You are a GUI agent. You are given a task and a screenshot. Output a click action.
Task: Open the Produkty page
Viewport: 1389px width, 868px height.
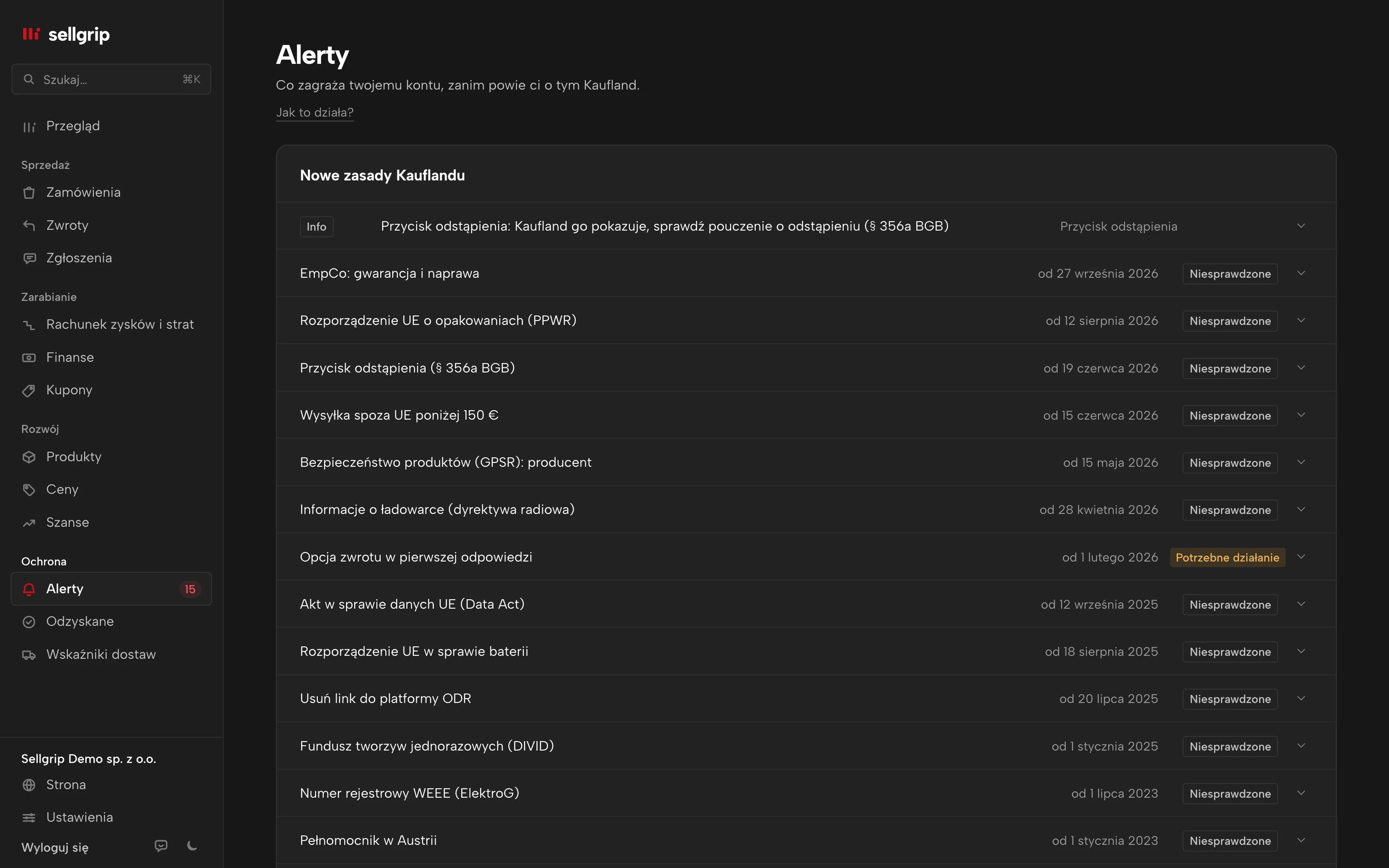pos(111,457)
